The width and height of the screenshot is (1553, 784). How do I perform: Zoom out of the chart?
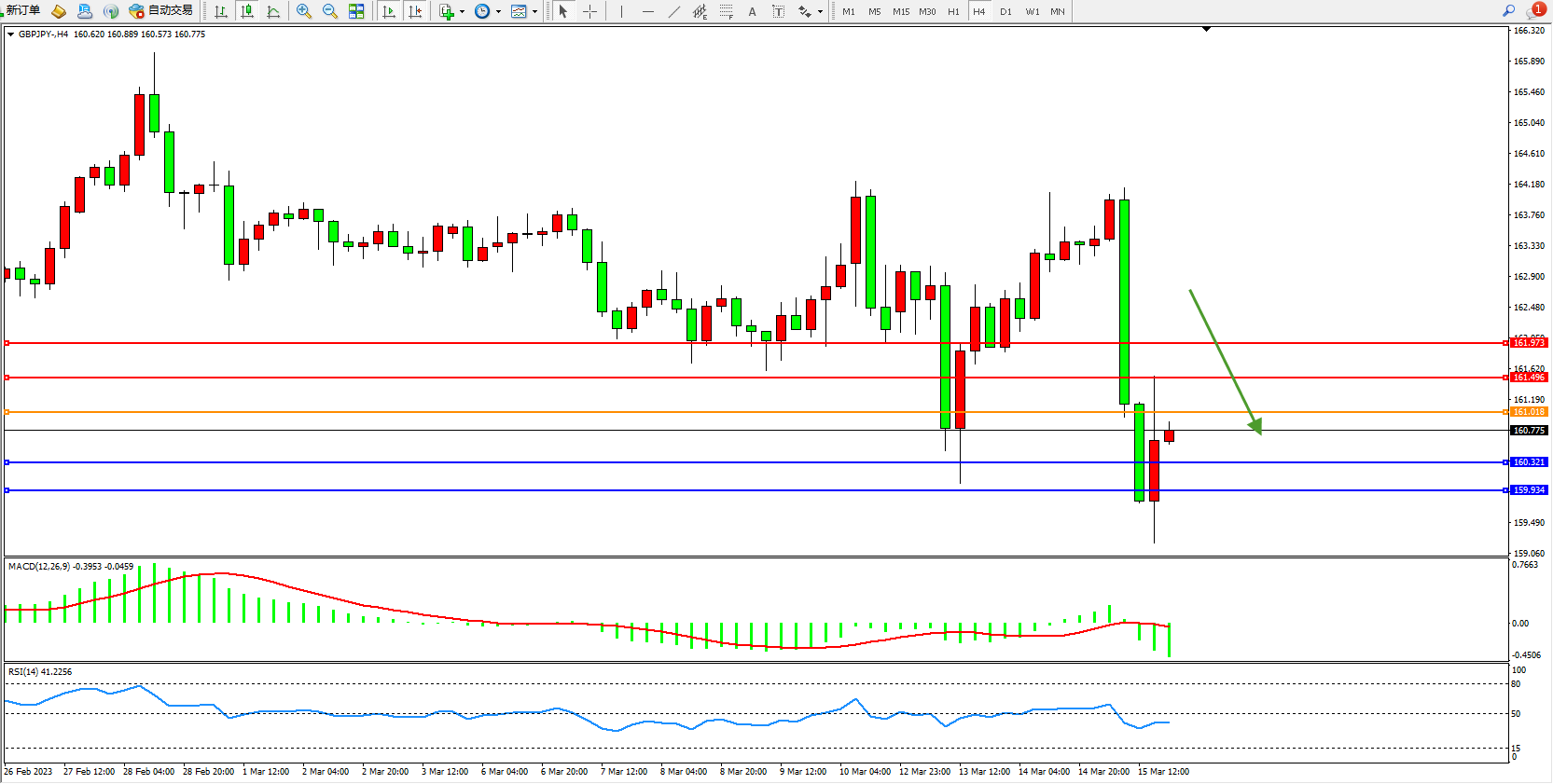329,11
